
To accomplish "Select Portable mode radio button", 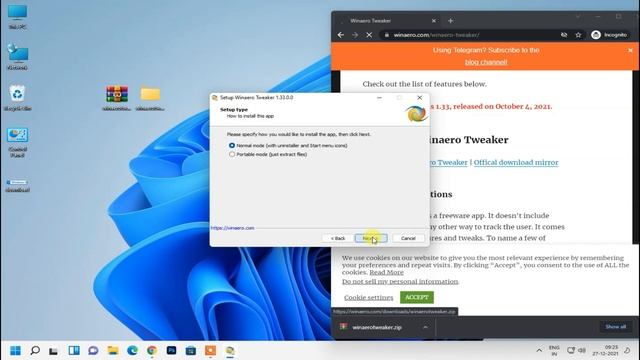I will (232, 154).
